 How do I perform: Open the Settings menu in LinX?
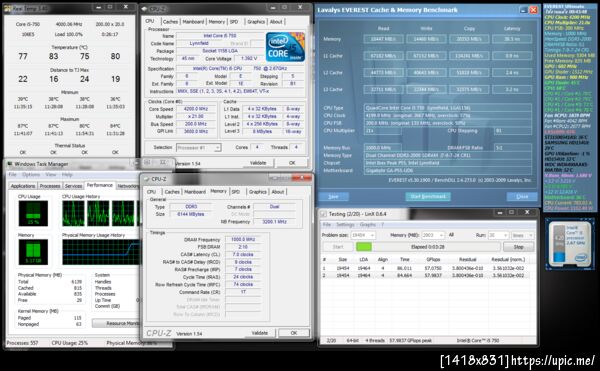point(345,225)
